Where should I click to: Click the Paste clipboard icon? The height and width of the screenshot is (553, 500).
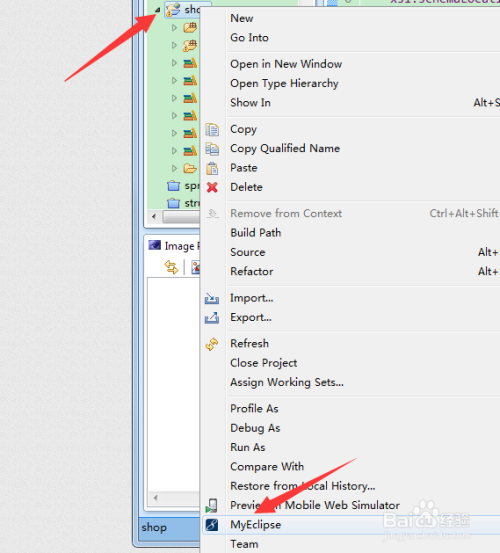(x=212, y=168)
